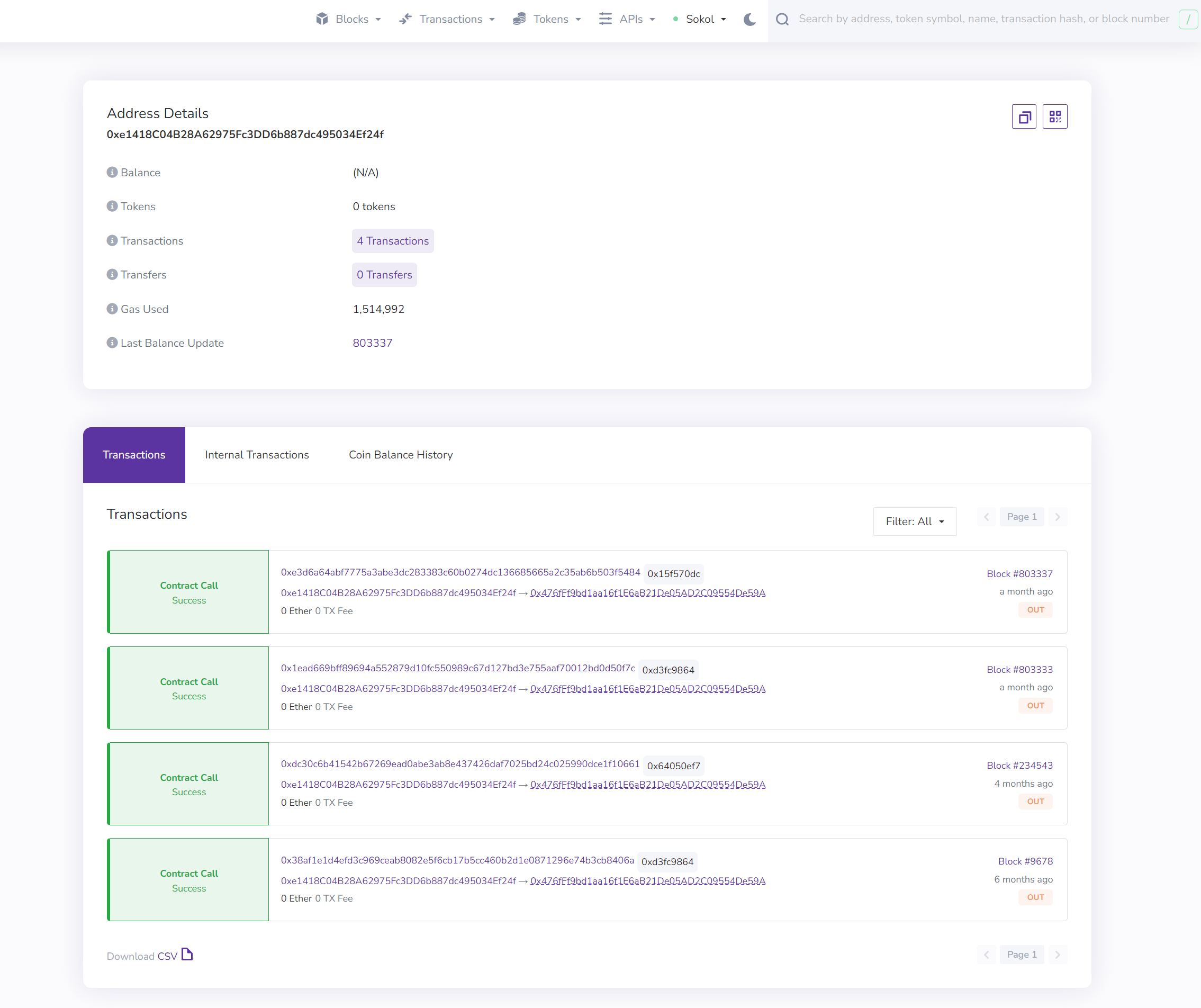Go to previous page at top pagination
1201x1008 pixels.
(x=987, y=517)
